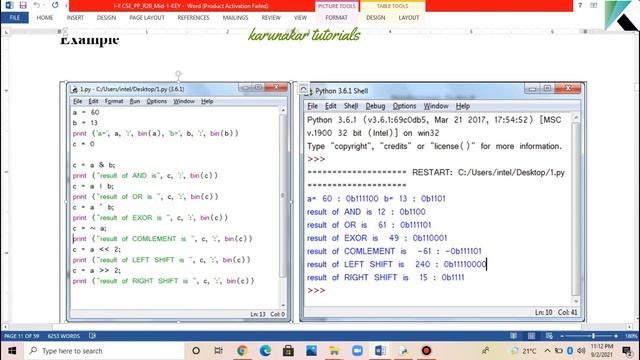Image resolution: width=640 pixels, height=360 pixels.
Task: Click the zoom out minus button
Action: [x=562, y=336]
